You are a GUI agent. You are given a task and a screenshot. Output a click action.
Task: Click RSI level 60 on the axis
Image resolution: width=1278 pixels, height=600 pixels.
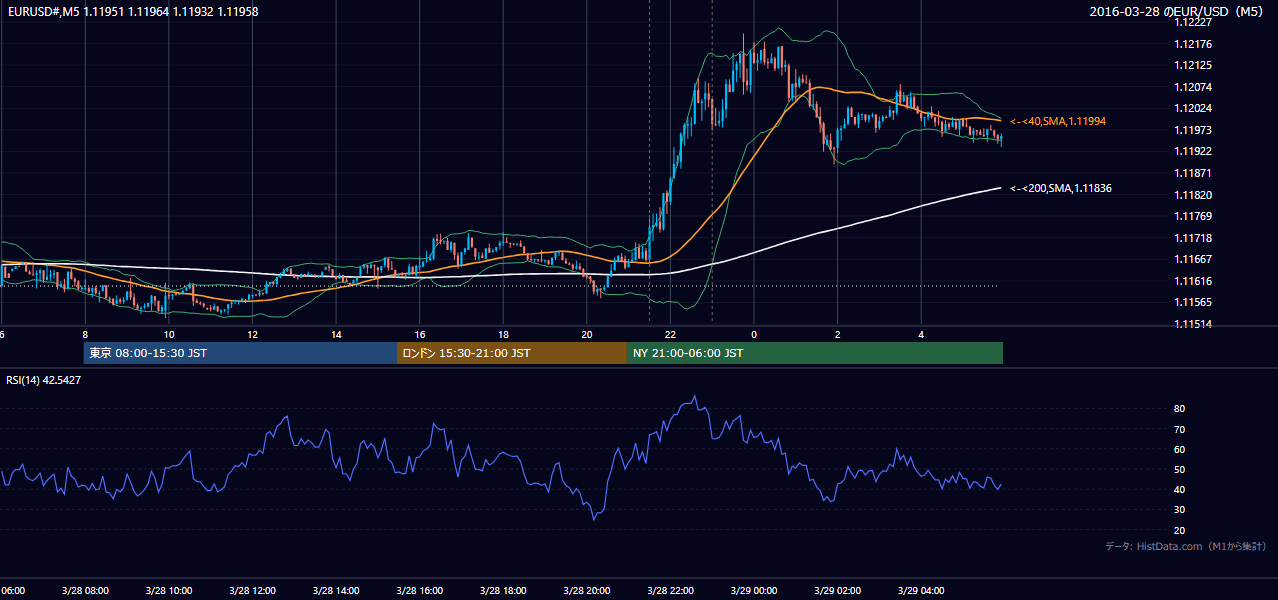1179,449
